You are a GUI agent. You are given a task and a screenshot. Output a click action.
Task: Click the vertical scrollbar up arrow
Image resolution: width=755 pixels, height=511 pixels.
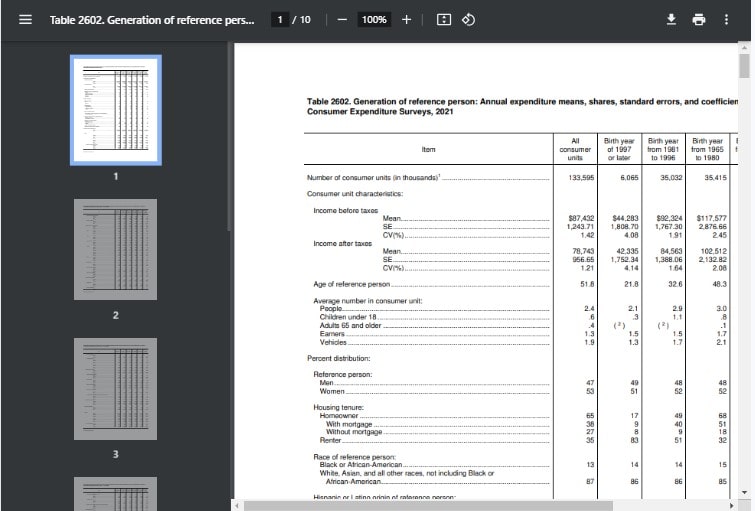click(x=745, y=48)
